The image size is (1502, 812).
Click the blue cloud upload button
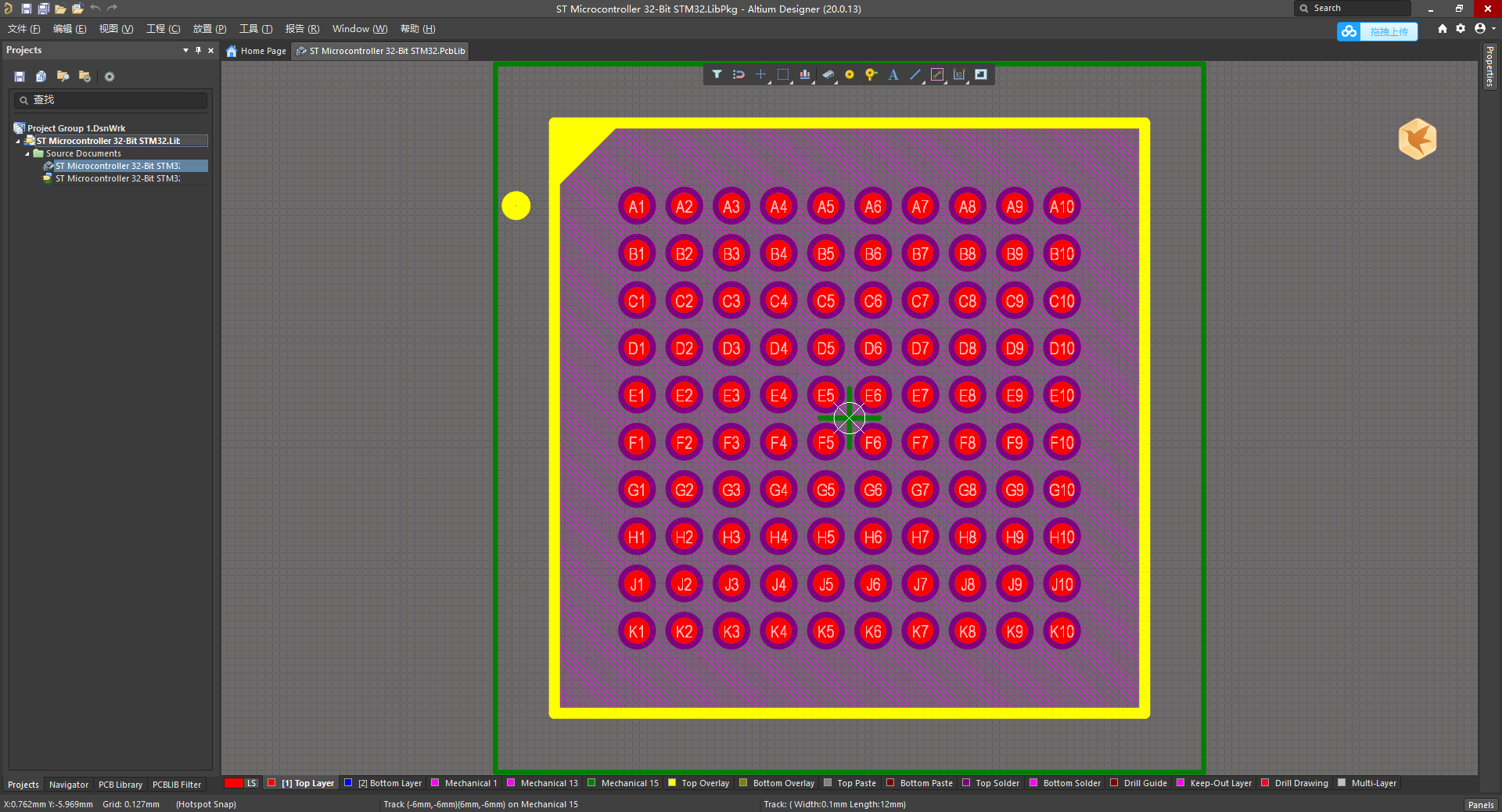1378,31
